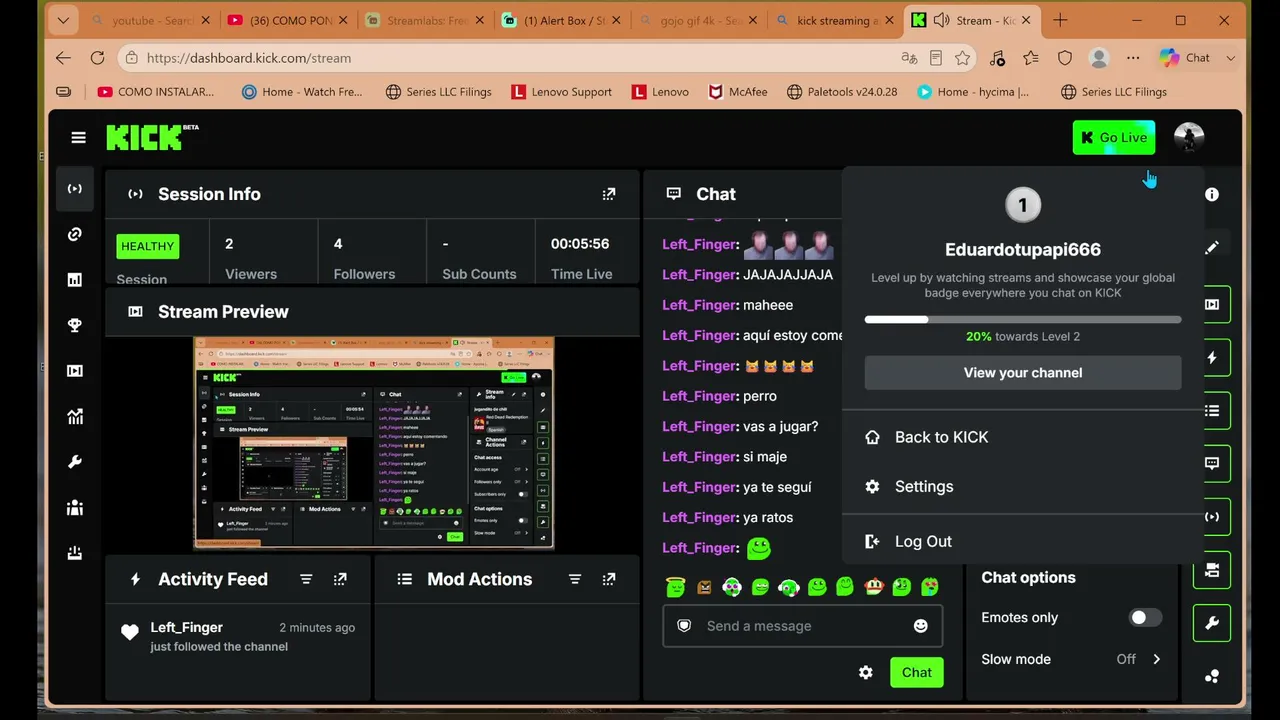Screen dimensions: 1280x720
Task: Reload the page with browser refresh button
Action: [97, 58]
